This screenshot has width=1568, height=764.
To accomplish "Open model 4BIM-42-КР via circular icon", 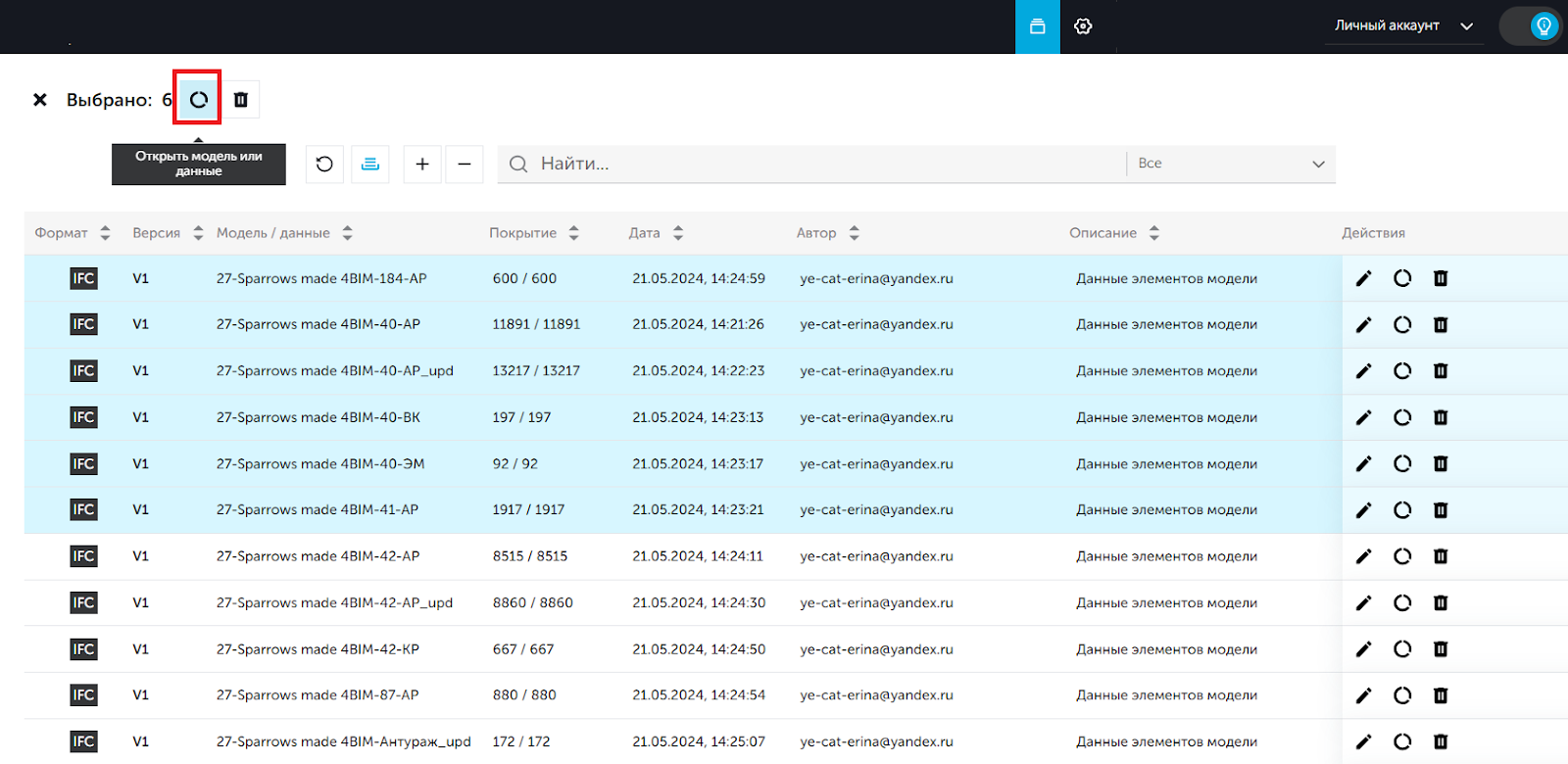I will pos(1402,648).
